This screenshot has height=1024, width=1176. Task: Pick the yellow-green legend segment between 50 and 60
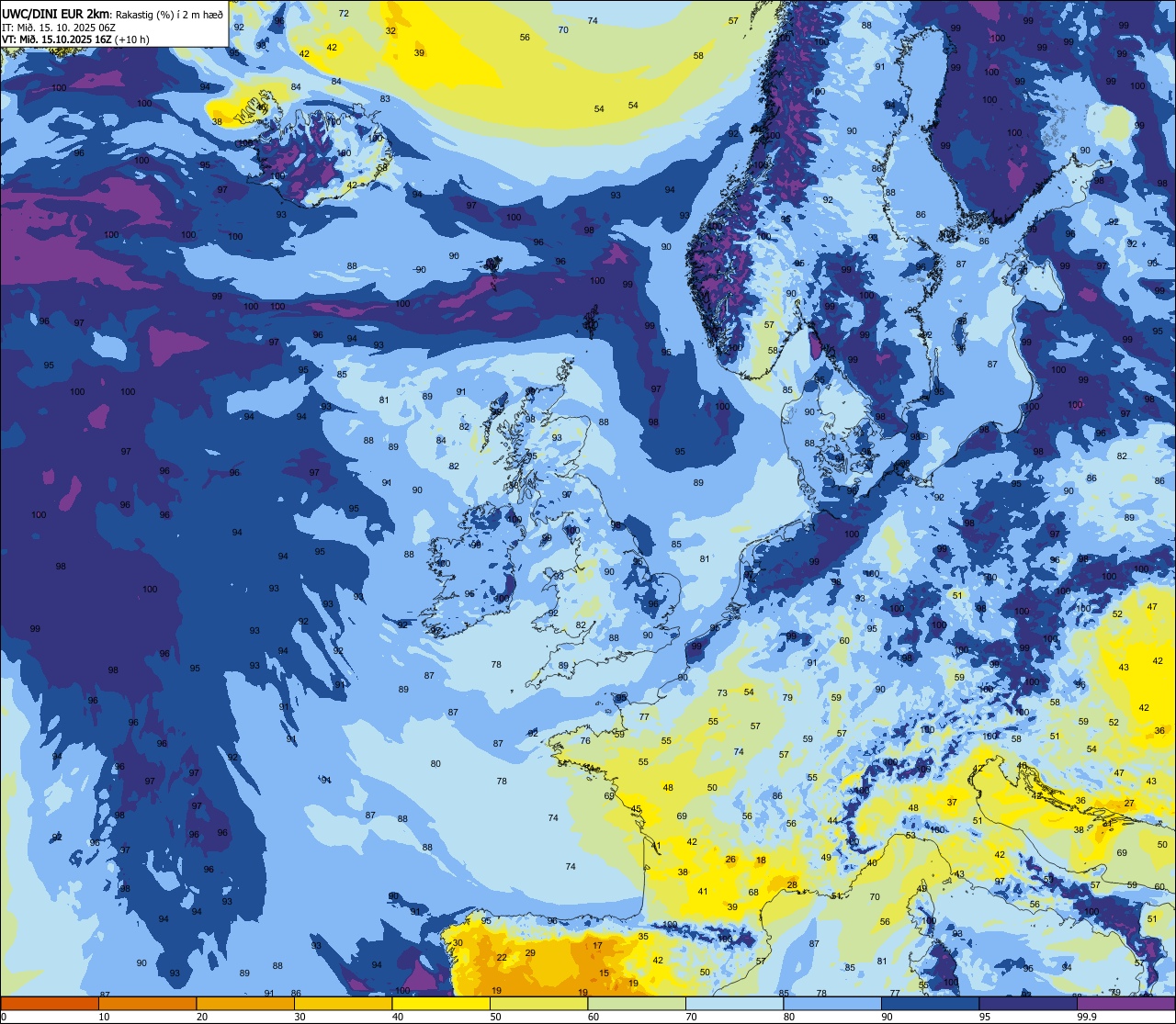[x=538, y=1003]
